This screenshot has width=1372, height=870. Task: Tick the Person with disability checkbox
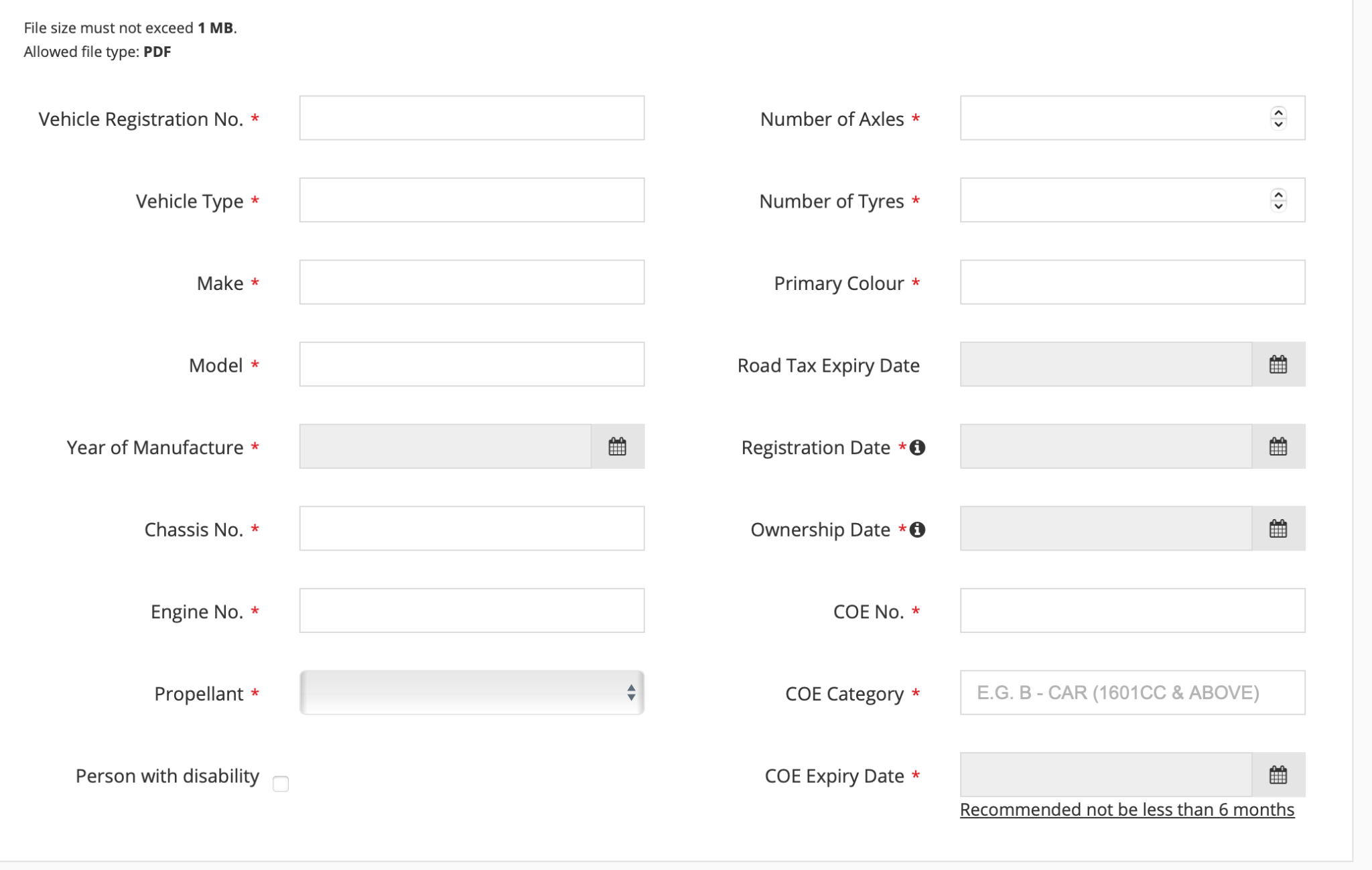[x=281, y=784]
